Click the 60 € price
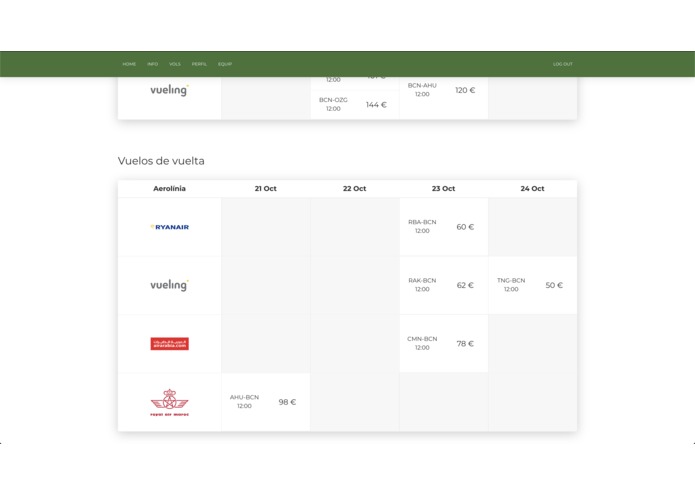 tap(465, 227)
